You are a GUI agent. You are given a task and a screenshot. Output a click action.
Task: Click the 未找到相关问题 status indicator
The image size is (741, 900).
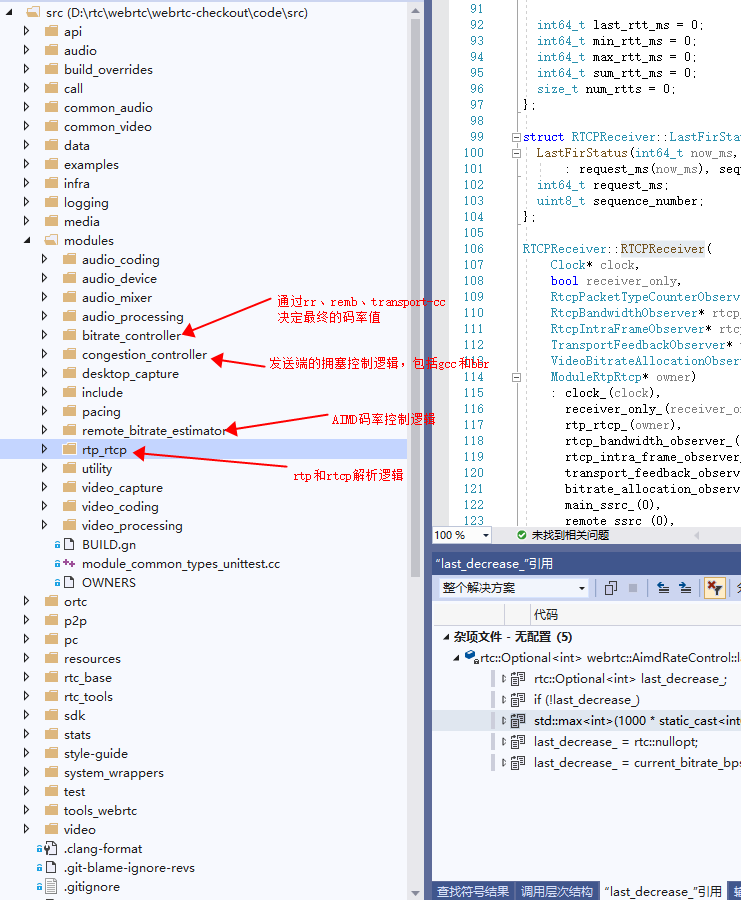[x=563, y=535]
